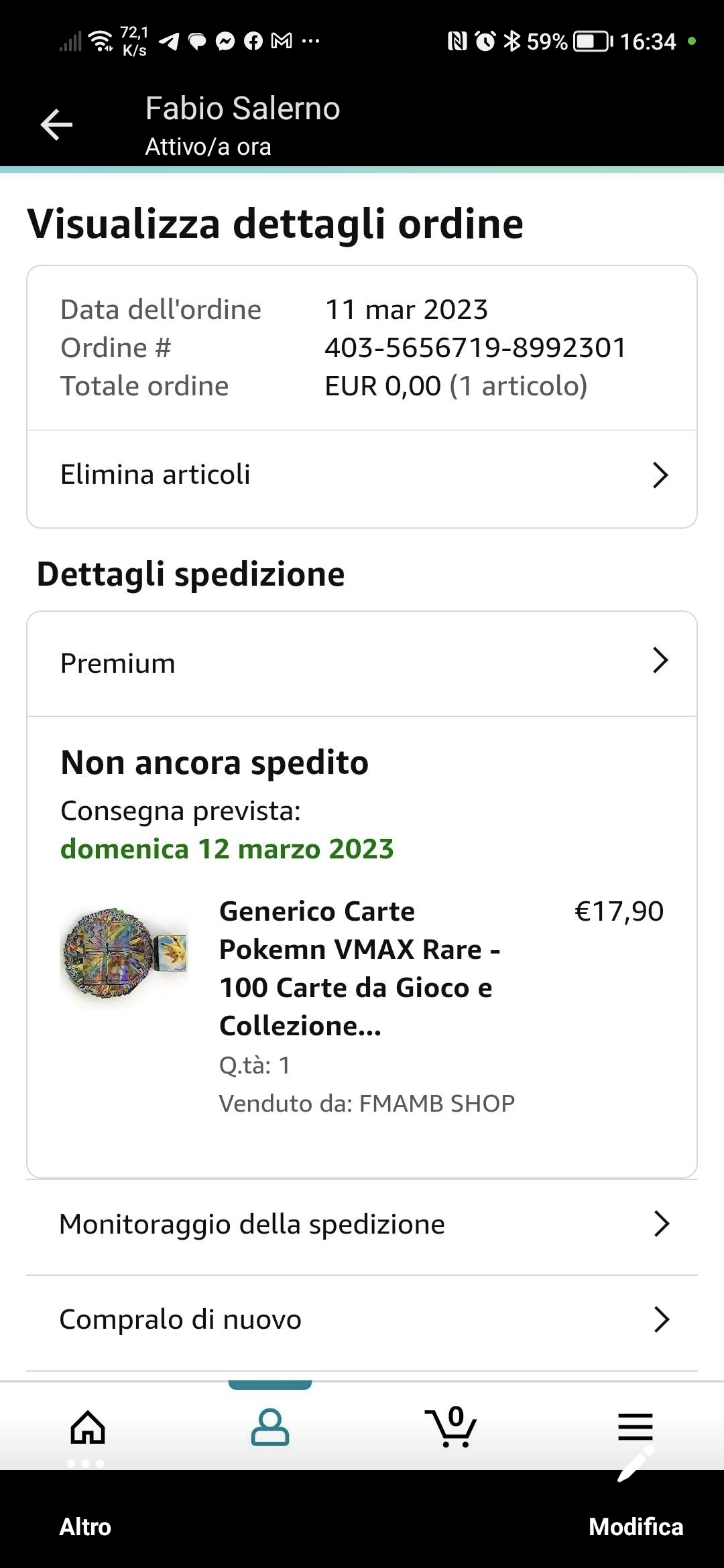Open Monitoraggio della spedizione chevron
Viewport: 724px width, 1568px height.
[661, 1224]
